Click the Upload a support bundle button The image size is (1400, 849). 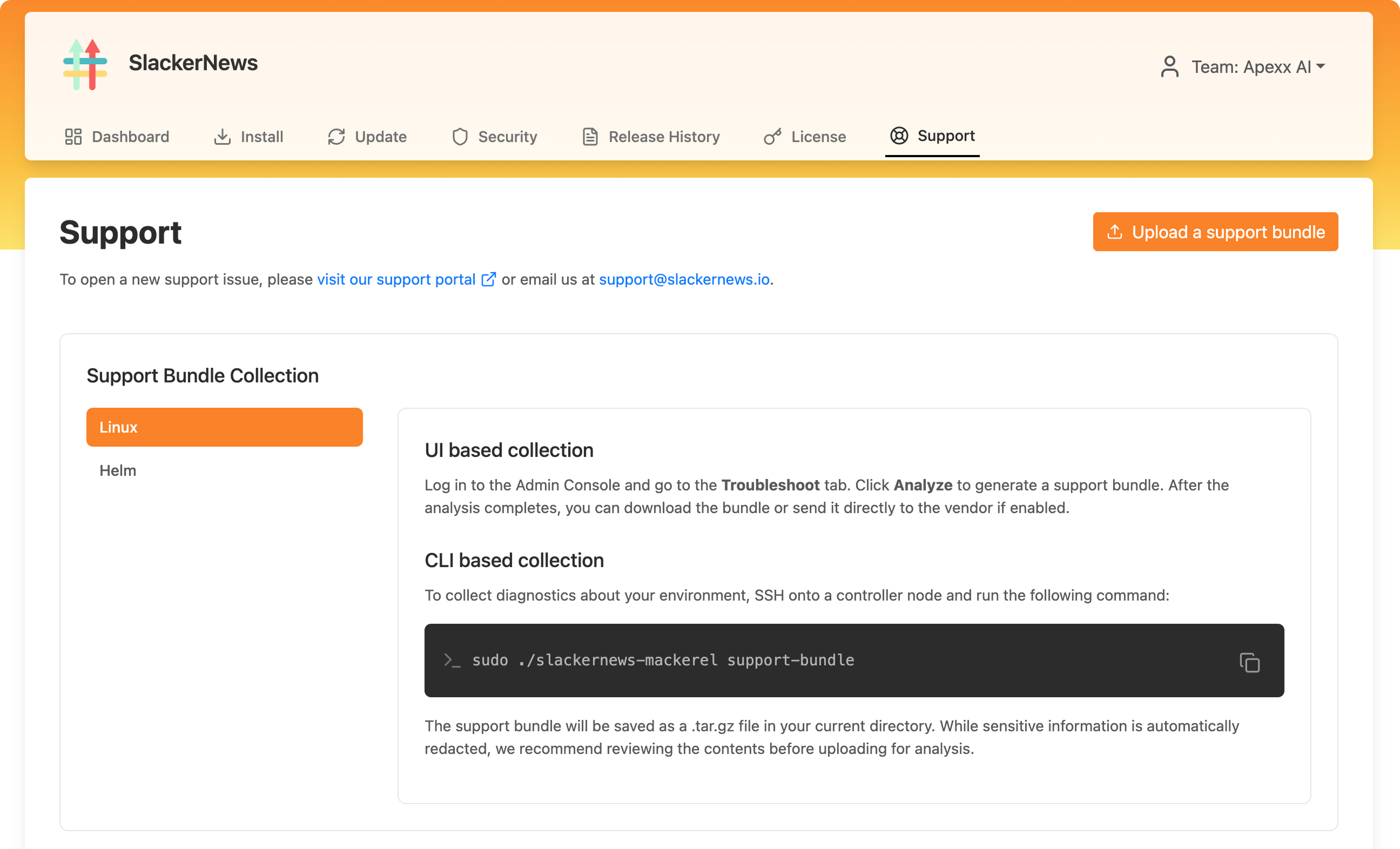tap(1215, 232)
